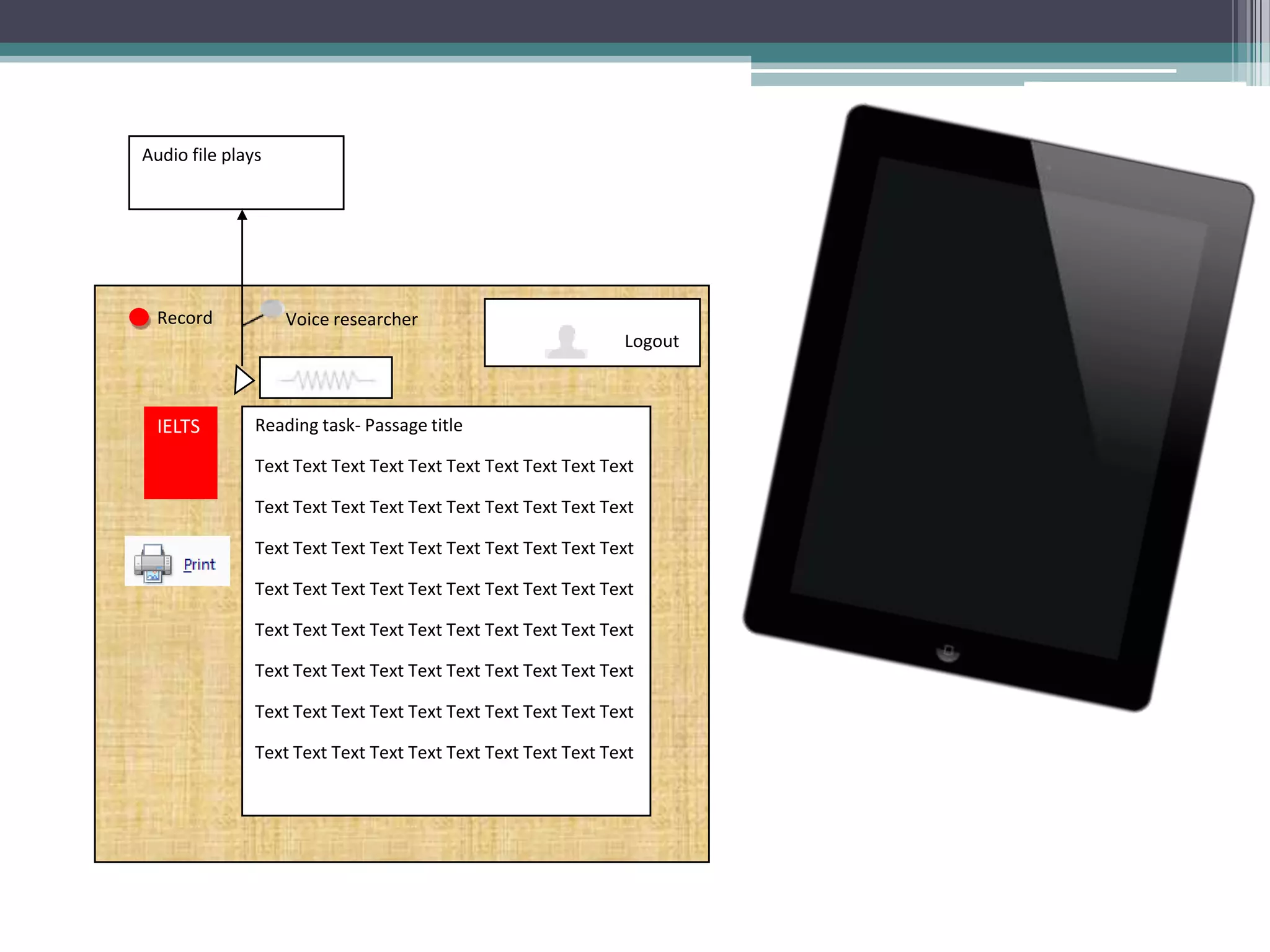Click the 'Audio file plays' callout box

point(236,173)
